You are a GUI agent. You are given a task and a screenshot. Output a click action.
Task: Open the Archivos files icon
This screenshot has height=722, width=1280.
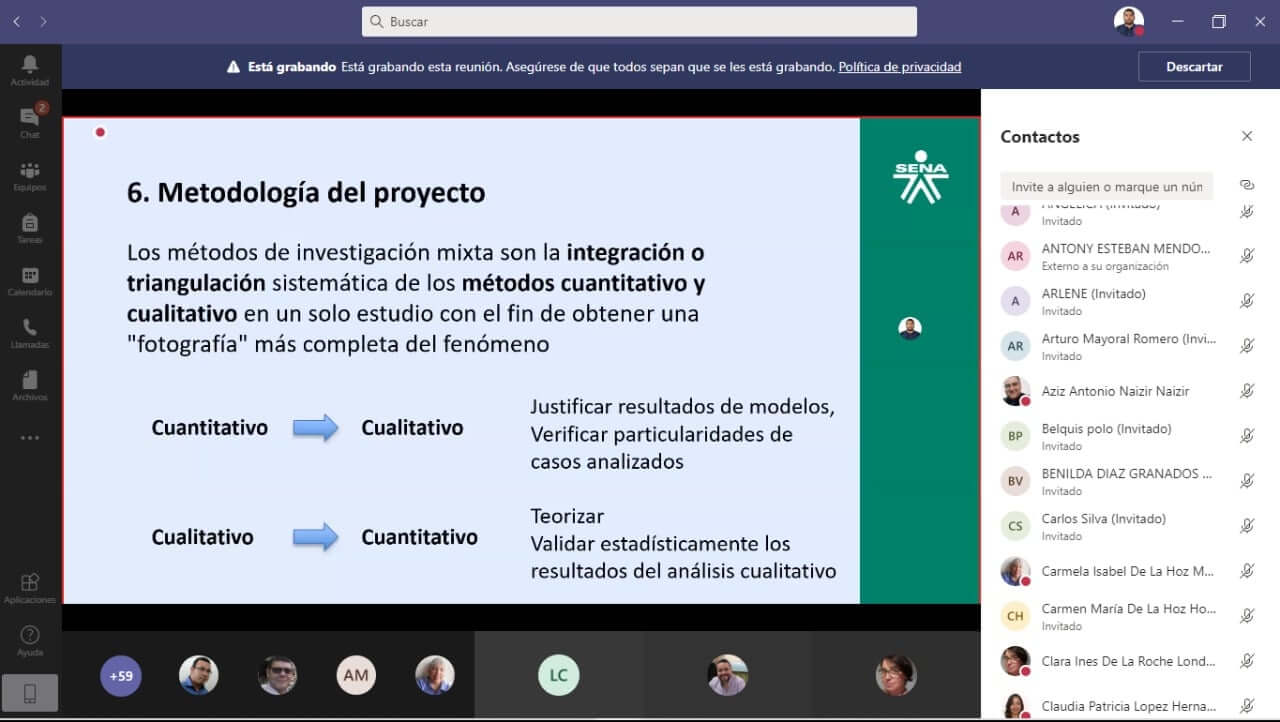[x=30, y=384]
